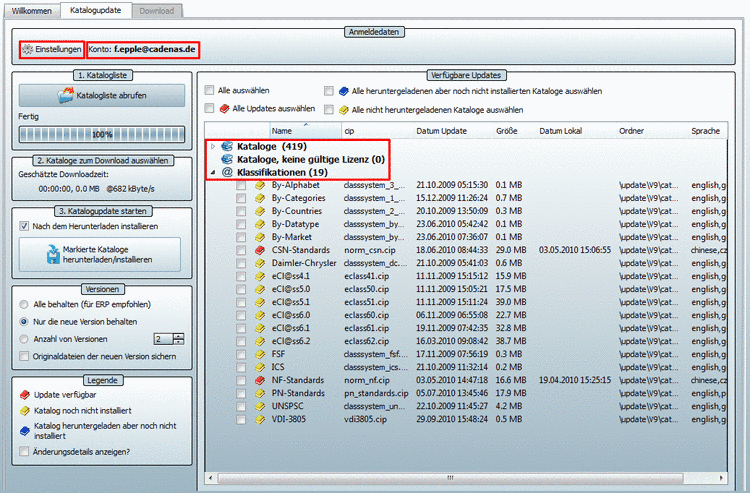Screen dimensions: 750x493
Task: Click the Ordner column header
Action: click(631, 131)
